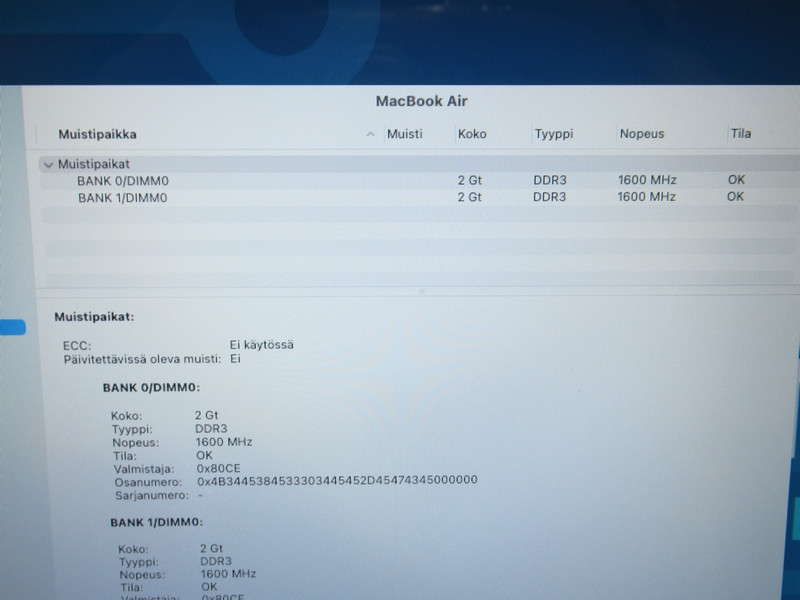The width and height of the screenshot is (800, 600).
Task: Click 'Tila:' label under BANK 0/DIMM0 details
Action: (125, 456)
